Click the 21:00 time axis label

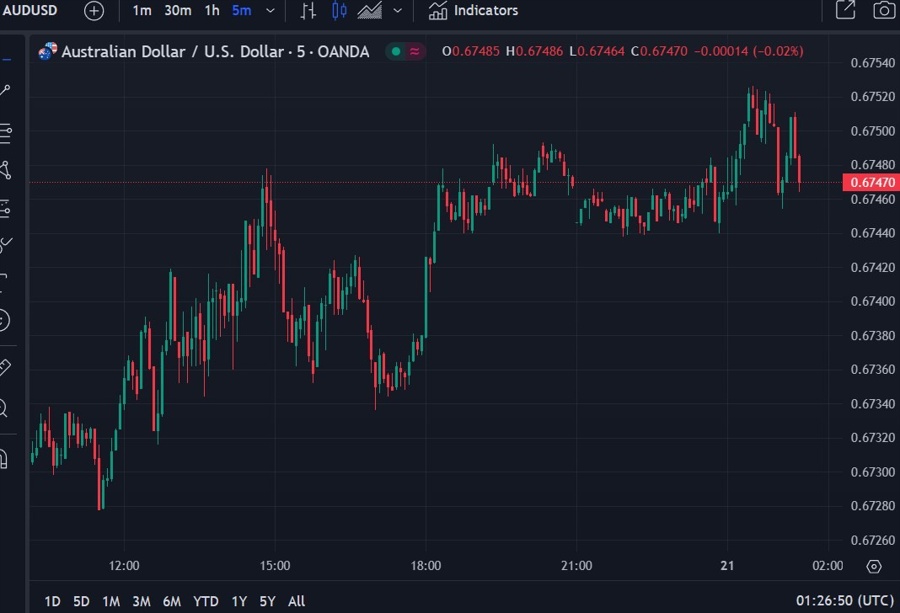pos(576,566)
